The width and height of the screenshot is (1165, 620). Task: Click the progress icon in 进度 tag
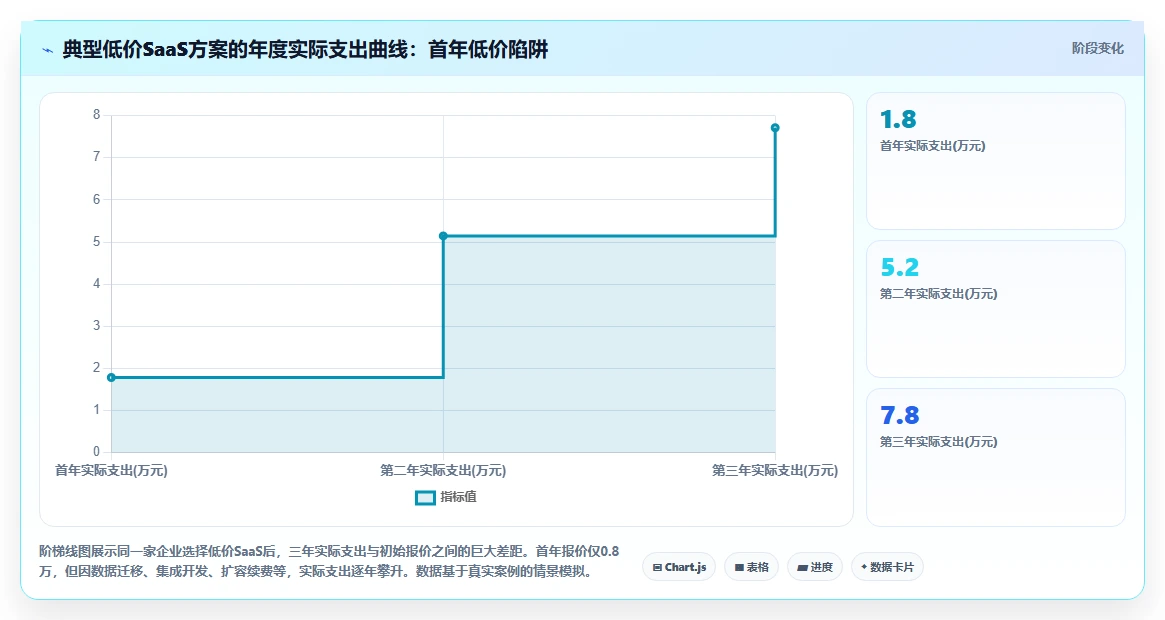pyautogui.click(x=802, y=567)
